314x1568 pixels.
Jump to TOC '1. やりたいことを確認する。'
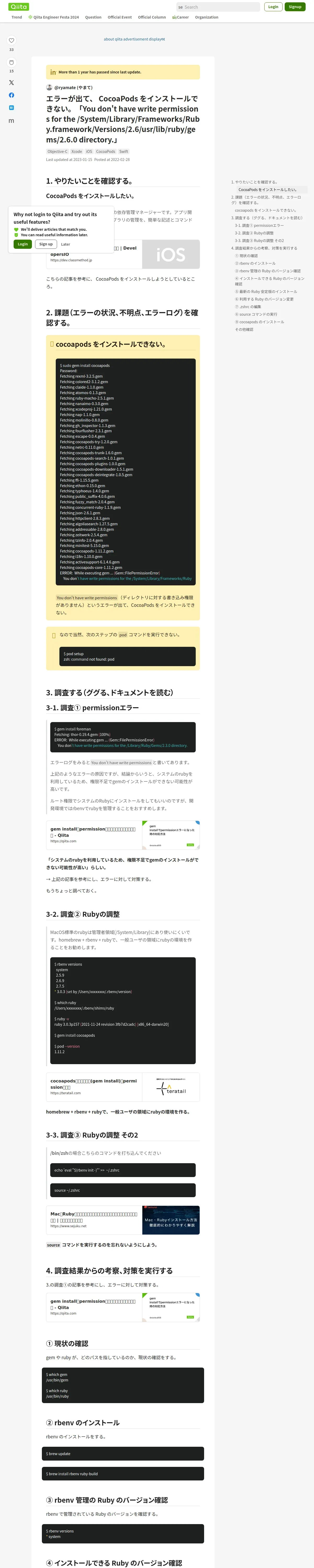(x=254, y=182)
